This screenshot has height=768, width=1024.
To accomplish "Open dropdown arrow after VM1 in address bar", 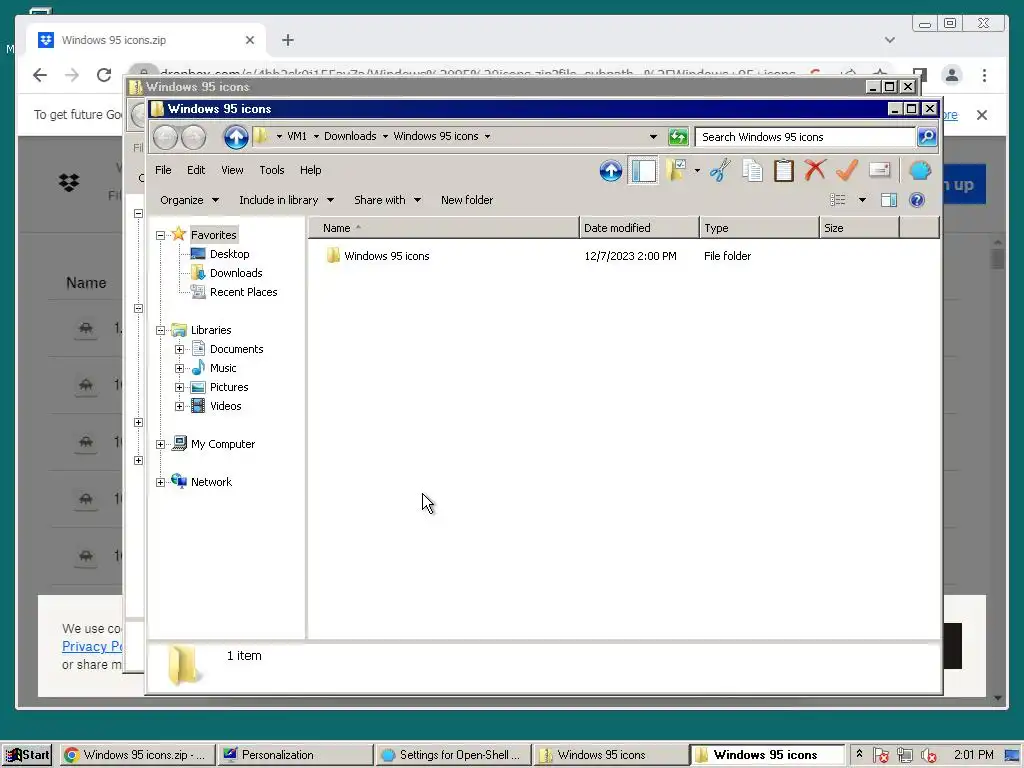I will pos(317,136).
